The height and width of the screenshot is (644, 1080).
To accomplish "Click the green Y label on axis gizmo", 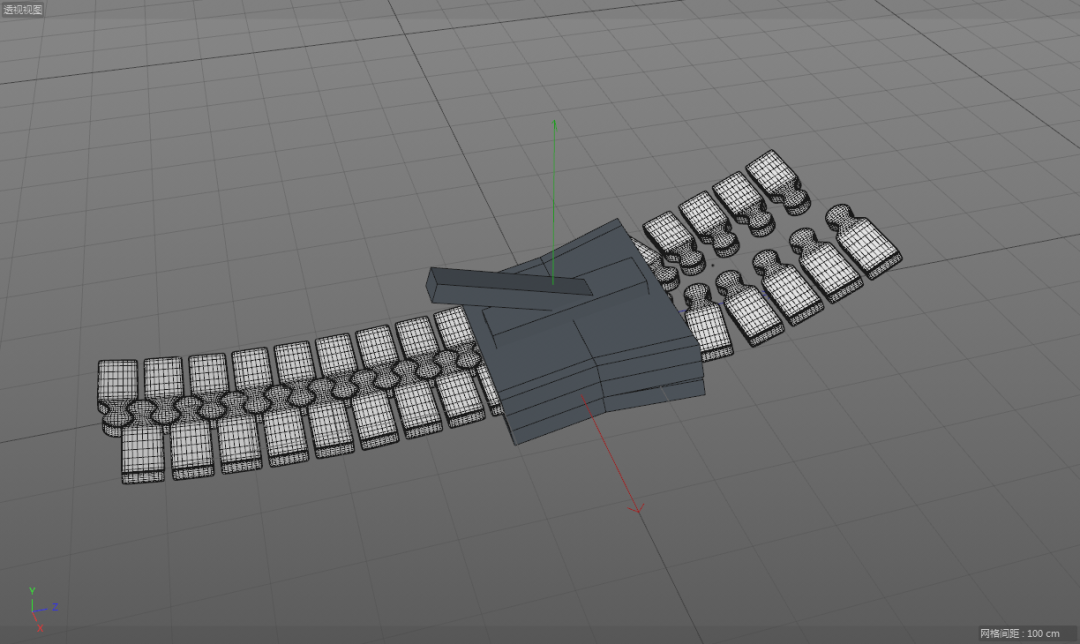I will [32, 591].
